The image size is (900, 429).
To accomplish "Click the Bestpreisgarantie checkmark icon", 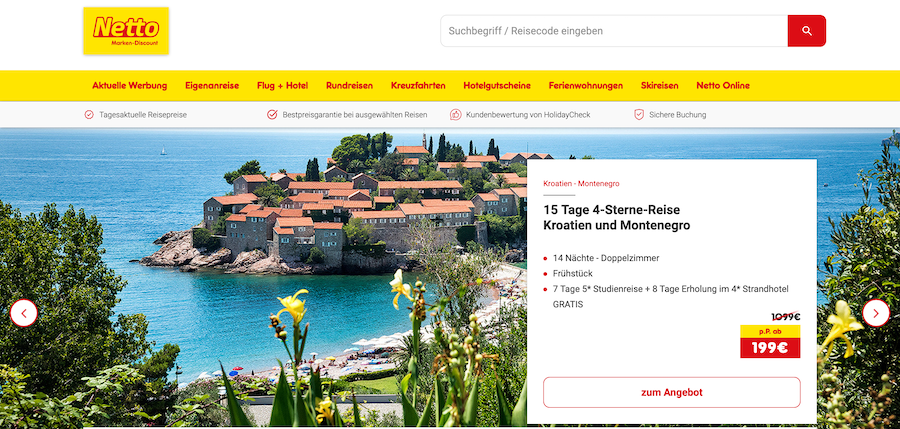I will coord(272,115).
